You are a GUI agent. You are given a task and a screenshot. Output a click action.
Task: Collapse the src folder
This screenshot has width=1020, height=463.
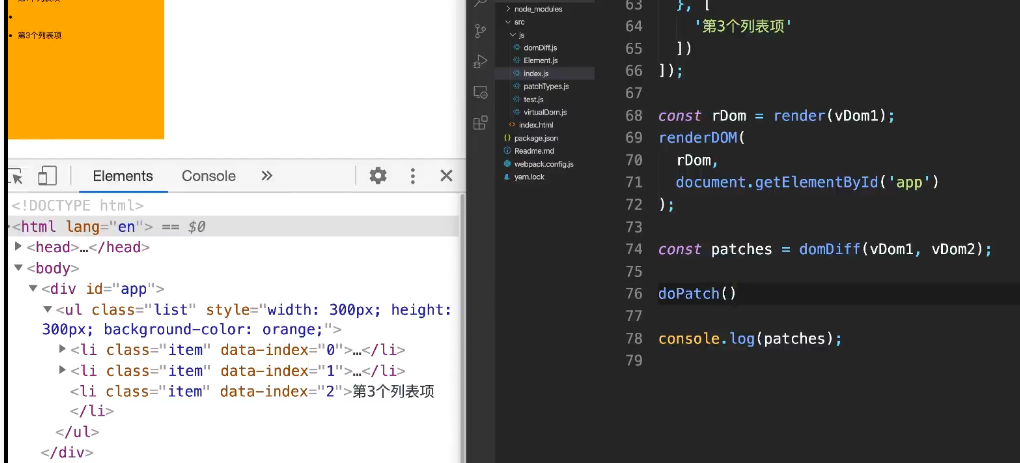coord(519,22)
